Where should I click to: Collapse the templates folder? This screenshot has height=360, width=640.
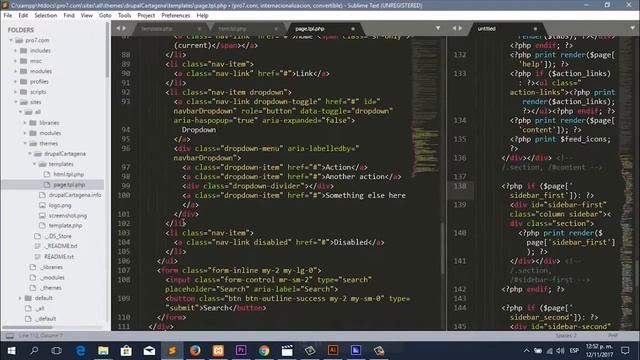point(34,164)
